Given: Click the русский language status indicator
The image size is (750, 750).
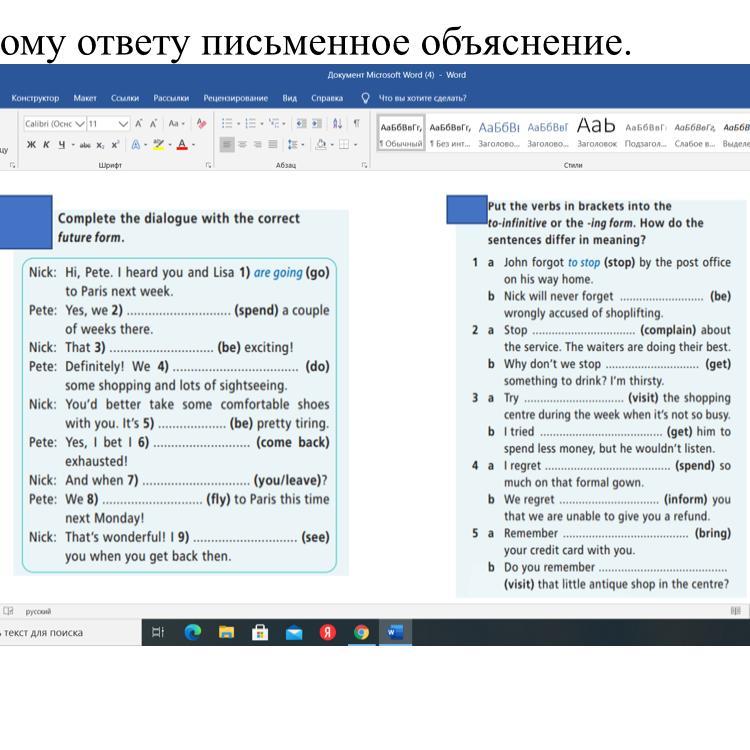Looking at the screenshot, I should click(x=38, y=611).
